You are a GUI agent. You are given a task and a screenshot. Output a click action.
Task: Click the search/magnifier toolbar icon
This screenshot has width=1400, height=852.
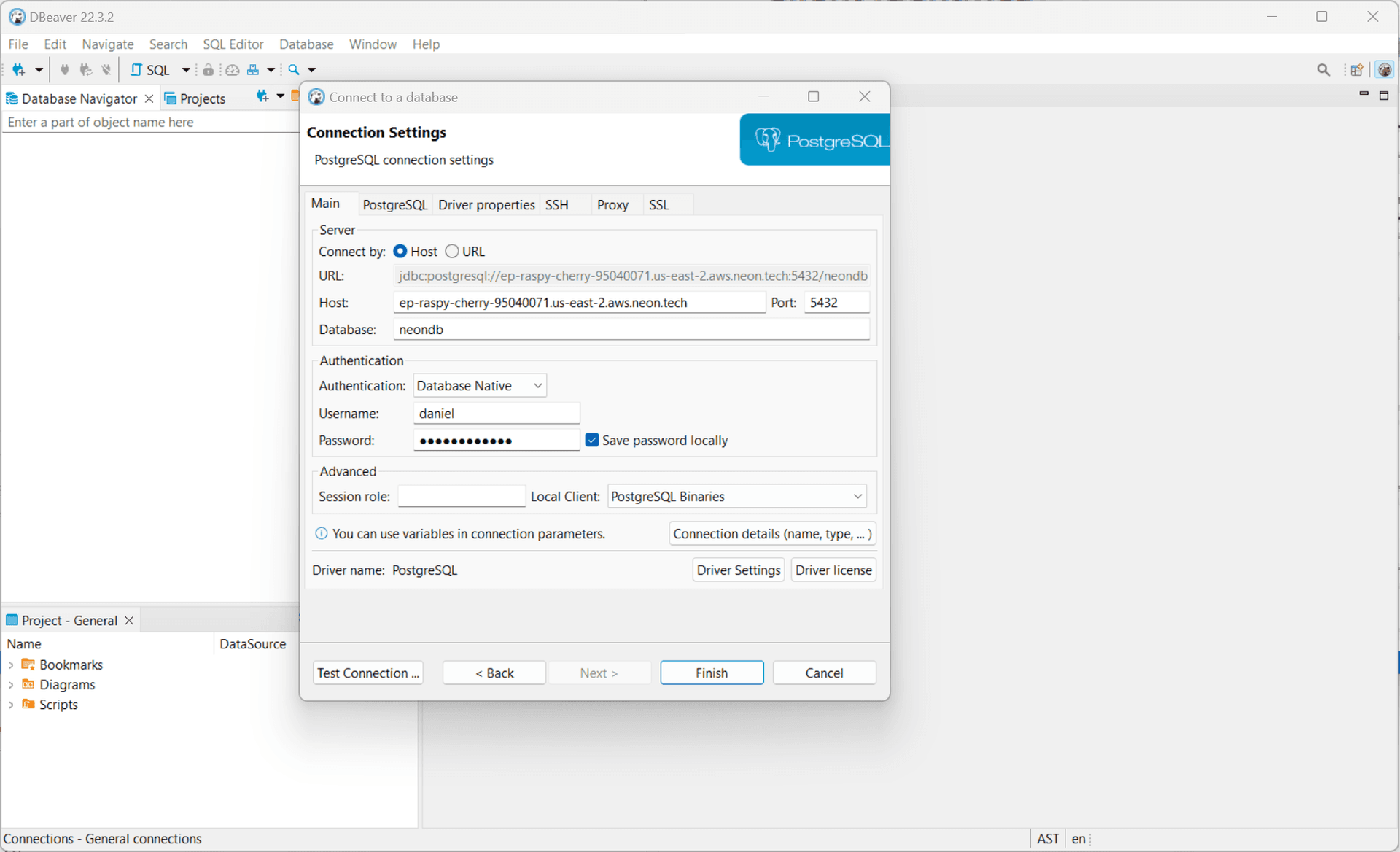(x=296, y=69)
